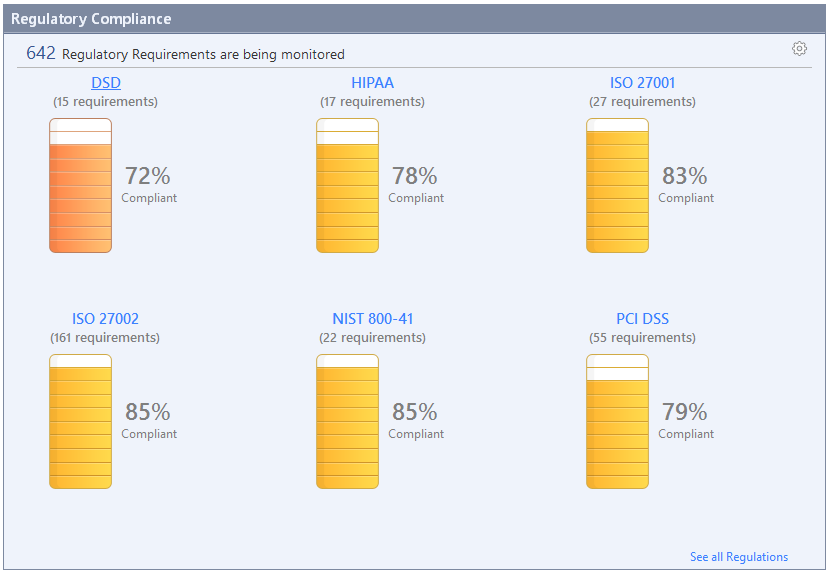The width and height of the screenshot is (831, 576).
Task: Open the ISO 27001 regulation link
Action: click(642, 83)
